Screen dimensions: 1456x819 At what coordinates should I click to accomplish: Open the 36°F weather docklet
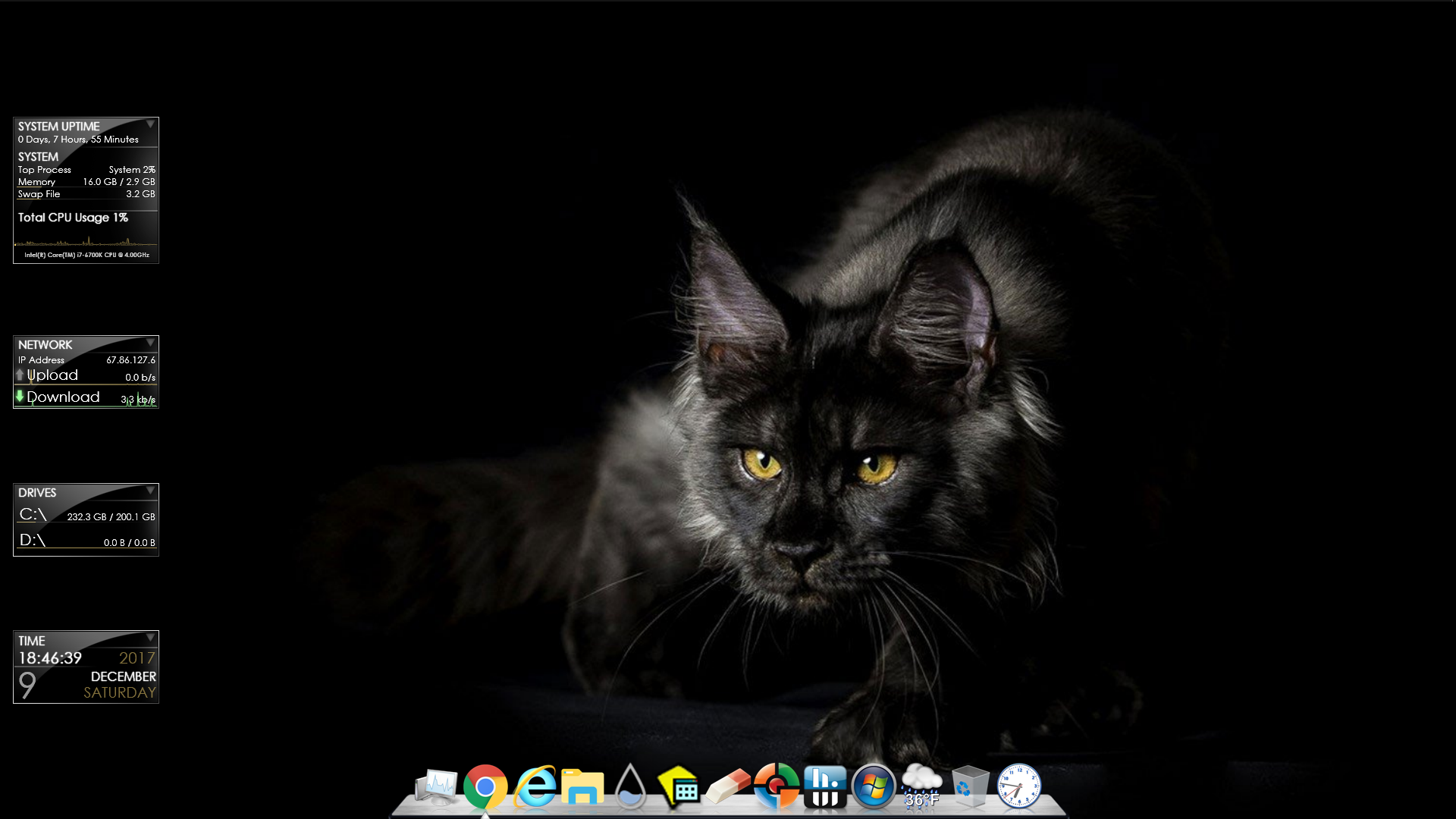pyautogui.click(x=921, y=787)
